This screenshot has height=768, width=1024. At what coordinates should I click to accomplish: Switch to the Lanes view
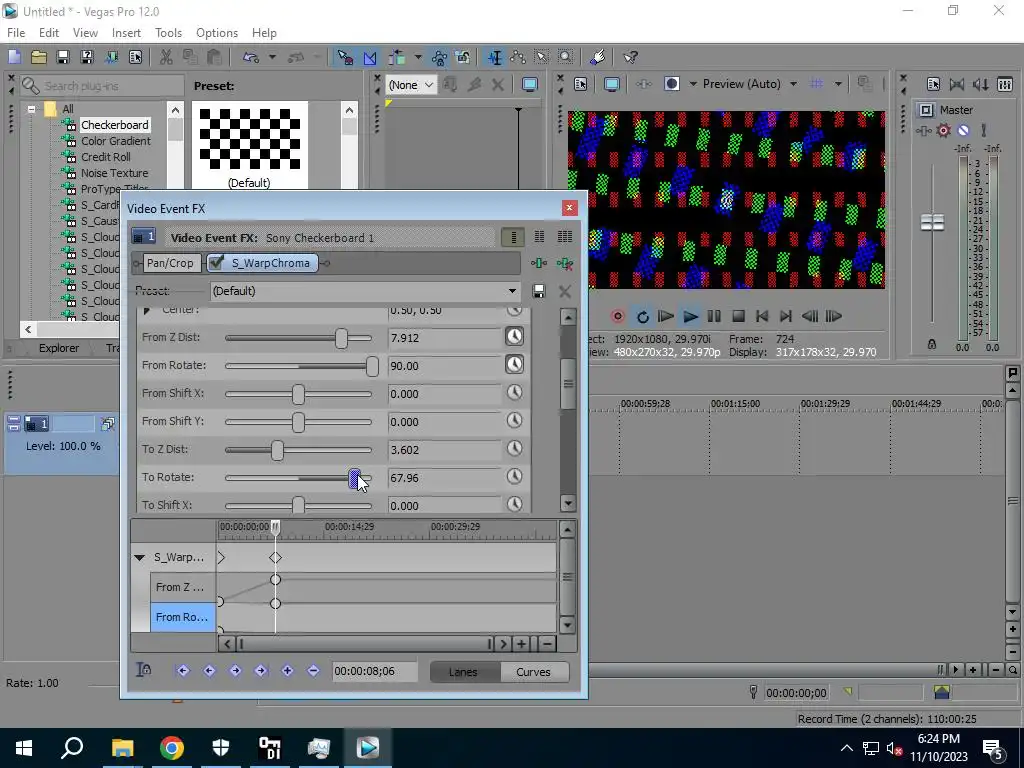click(x=463, y=672)
